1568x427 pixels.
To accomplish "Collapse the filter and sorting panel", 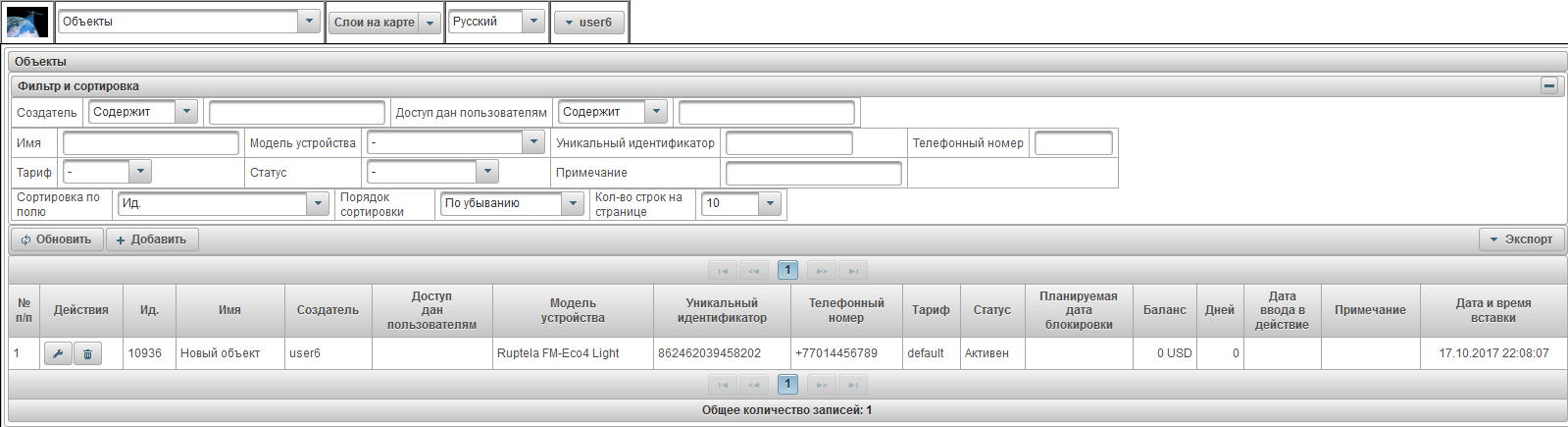I will pyautogui.click(x=1548, y=86).
